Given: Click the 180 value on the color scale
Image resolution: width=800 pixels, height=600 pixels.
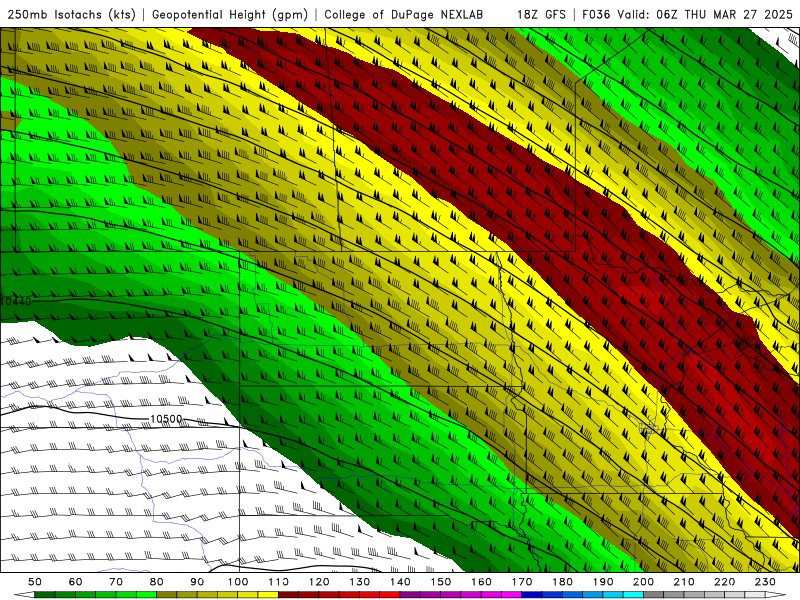Looking at the screenshot, I should [562, 582].
